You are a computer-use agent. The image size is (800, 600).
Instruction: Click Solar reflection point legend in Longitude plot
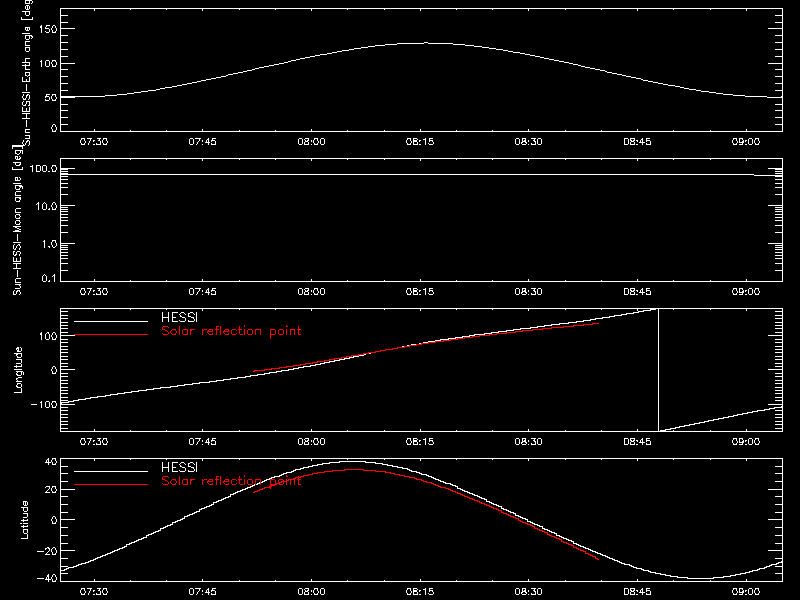tap(231, 331)
